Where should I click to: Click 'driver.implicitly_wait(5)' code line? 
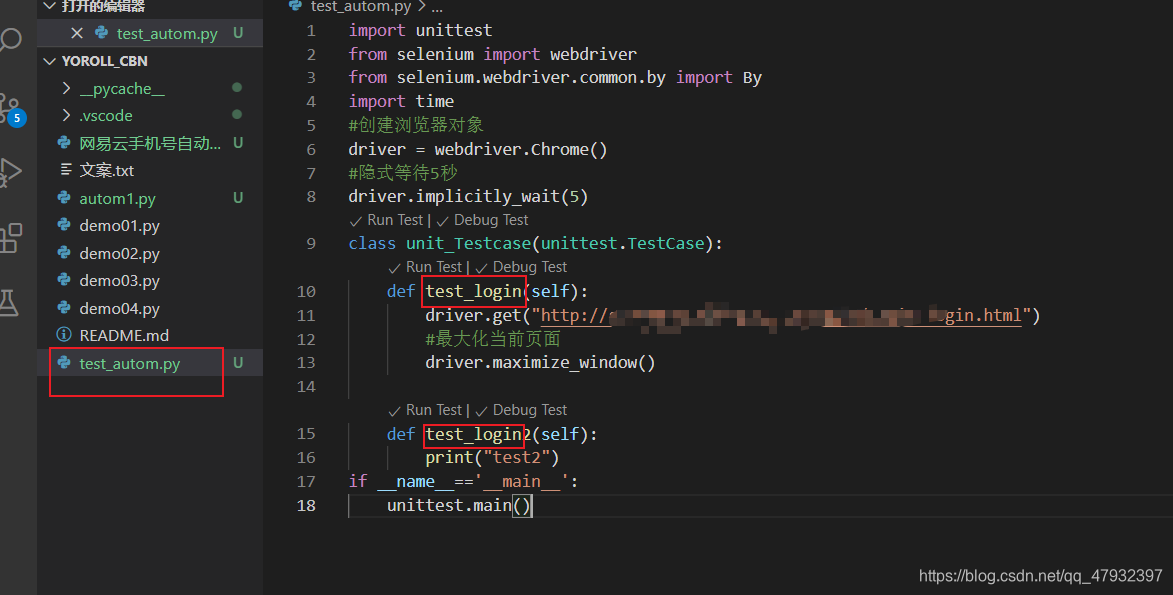coord(468,197)
